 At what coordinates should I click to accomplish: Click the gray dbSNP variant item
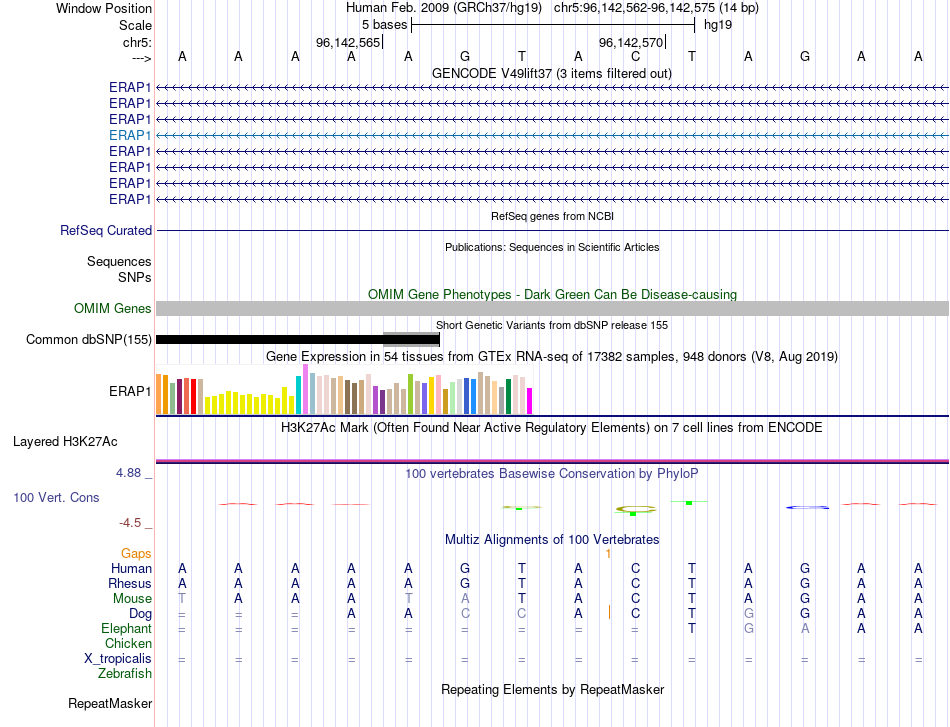(x=411, y=339)
